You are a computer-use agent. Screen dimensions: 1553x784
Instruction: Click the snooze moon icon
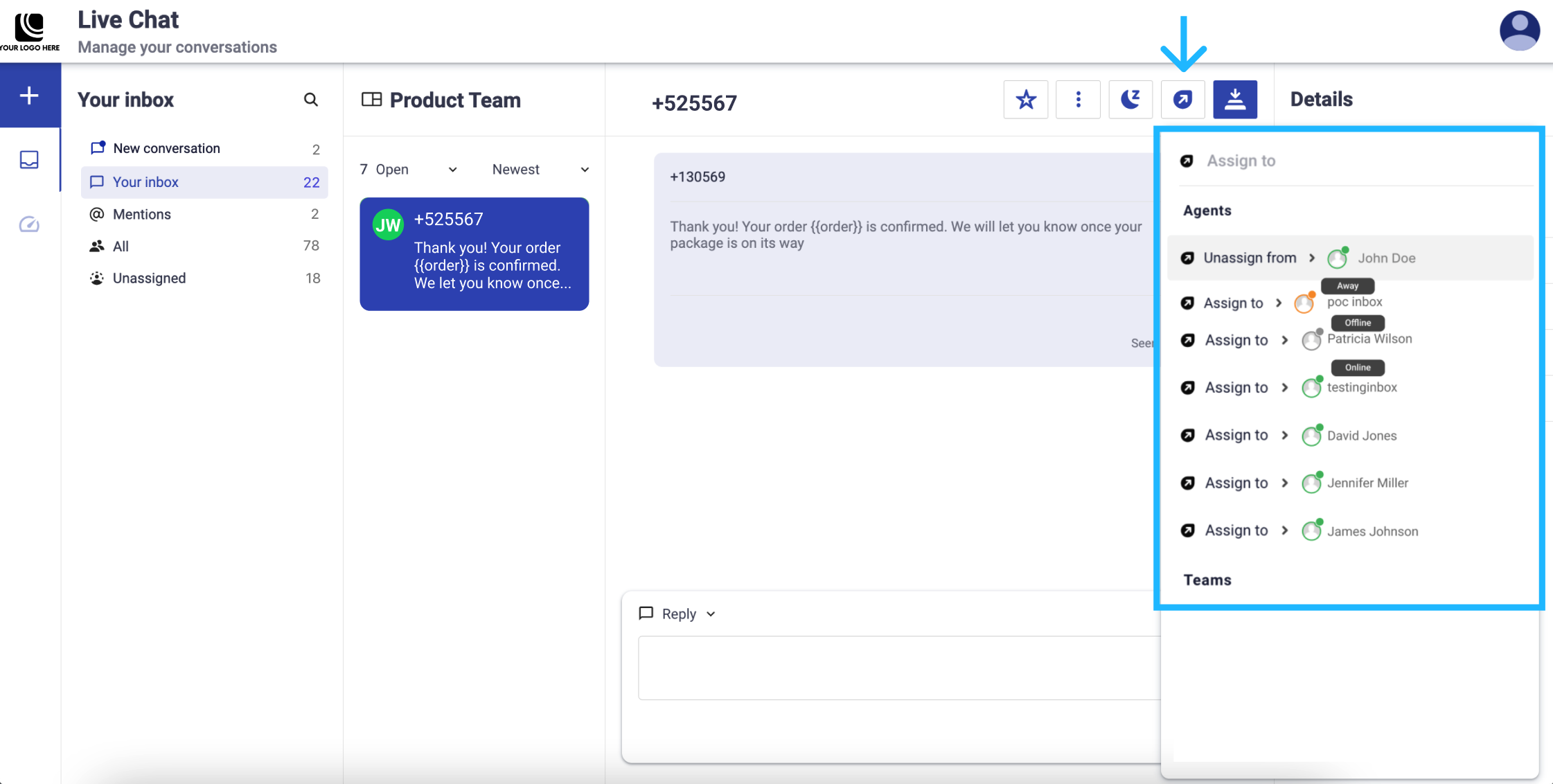(x=1130, y=100)
